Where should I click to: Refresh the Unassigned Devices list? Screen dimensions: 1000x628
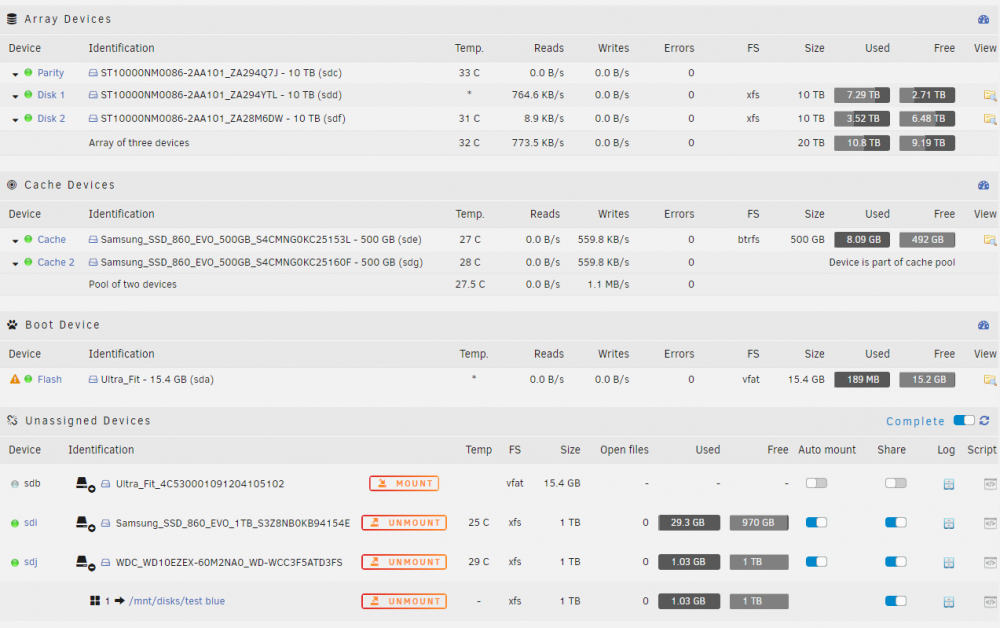pos(985,421)
